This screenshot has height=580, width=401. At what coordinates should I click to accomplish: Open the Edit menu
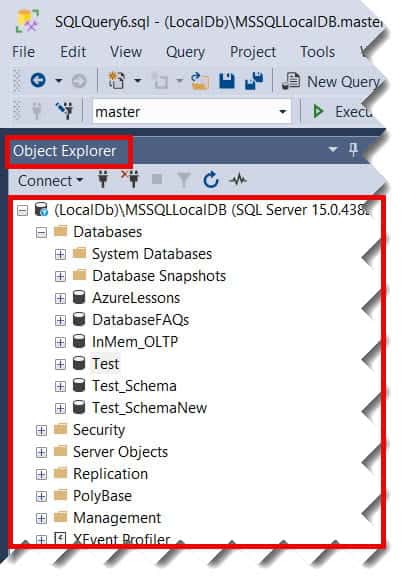point(73,52)
